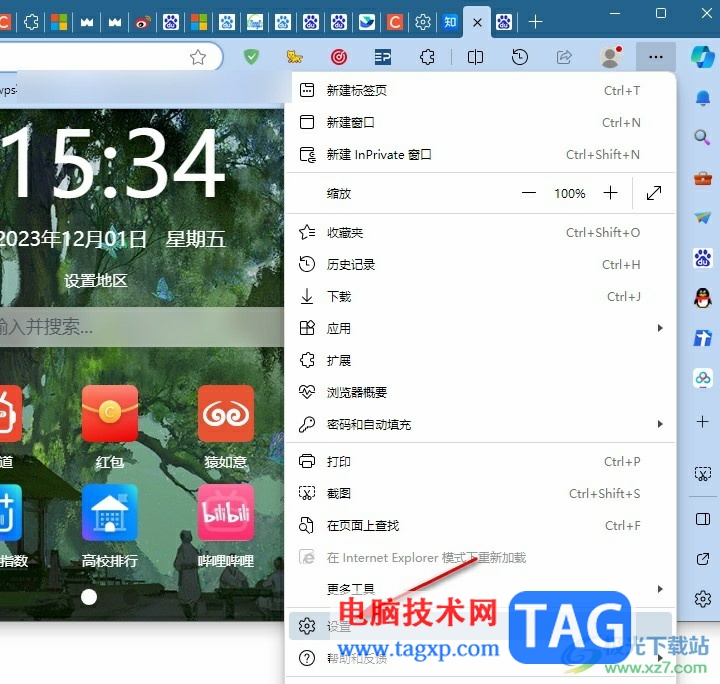The height and width of the screenshot is (684, 720).
Task: Click the sidebar open-in-new-window icon
Action: pos(703,559)
